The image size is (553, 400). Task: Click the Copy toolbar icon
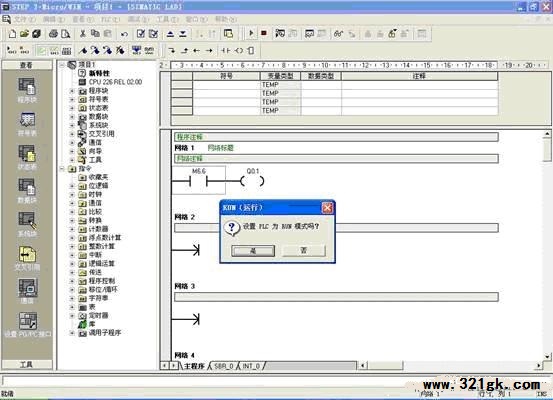(x=95, y=34)
